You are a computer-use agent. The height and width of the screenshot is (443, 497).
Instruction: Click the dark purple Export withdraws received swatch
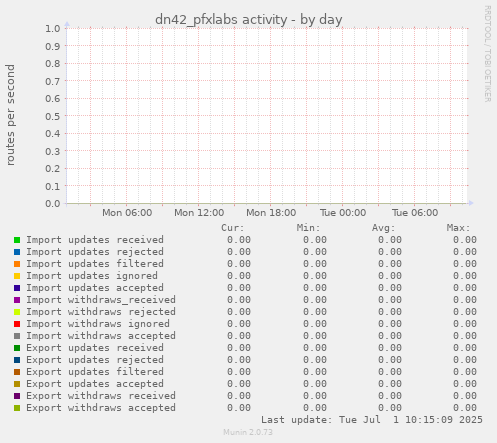17,396
